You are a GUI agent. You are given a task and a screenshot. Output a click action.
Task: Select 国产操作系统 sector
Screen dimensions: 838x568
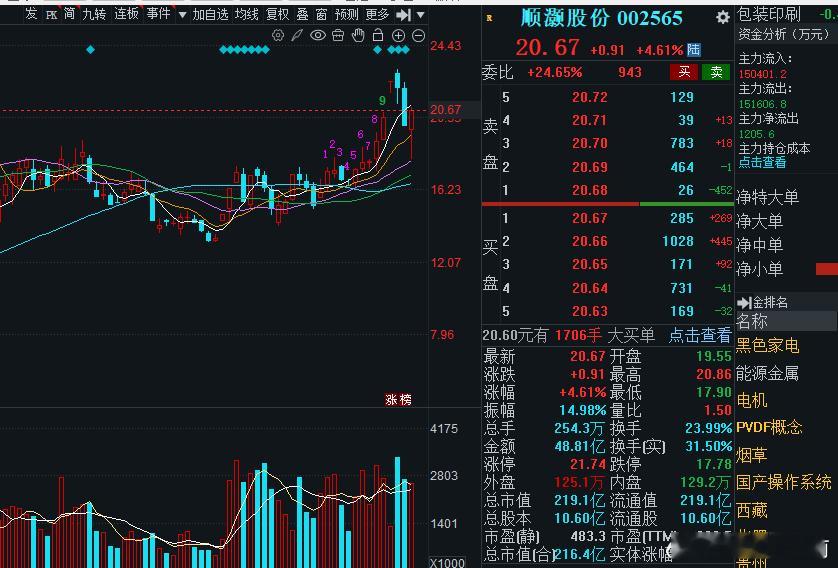pos(784,482)
